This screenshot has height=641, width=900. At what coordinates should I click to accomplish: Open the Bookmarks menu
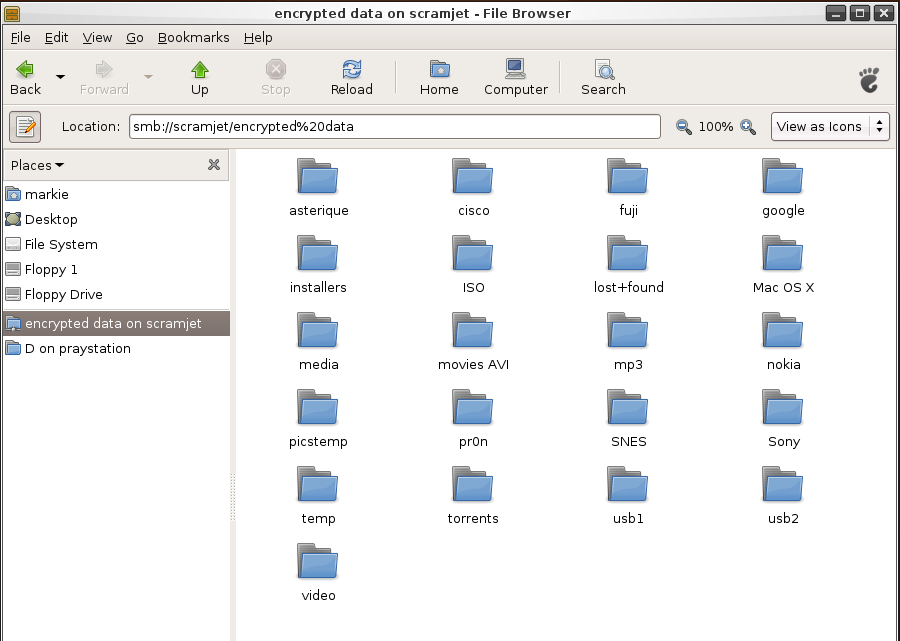(x=193, y=38)
